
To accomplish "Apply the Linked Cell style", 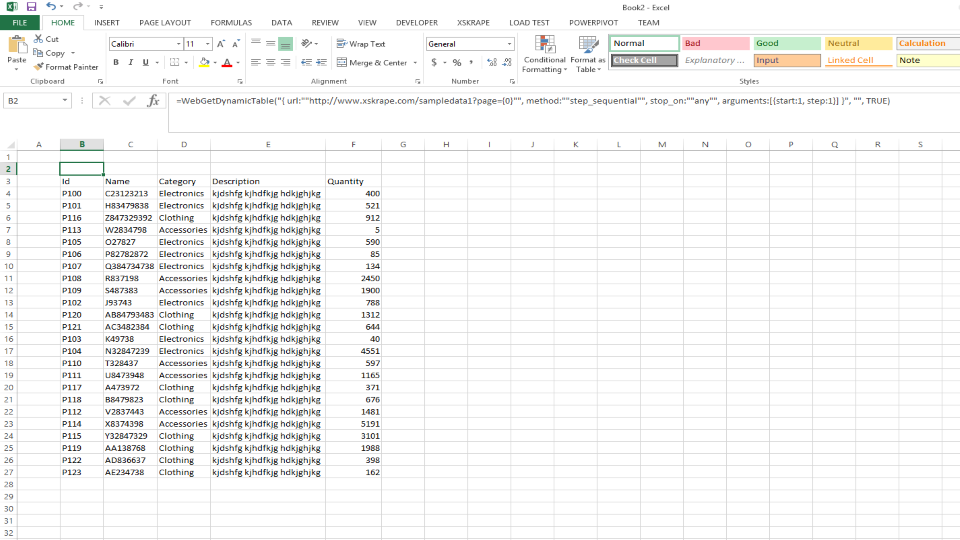I will click(858, 61).
